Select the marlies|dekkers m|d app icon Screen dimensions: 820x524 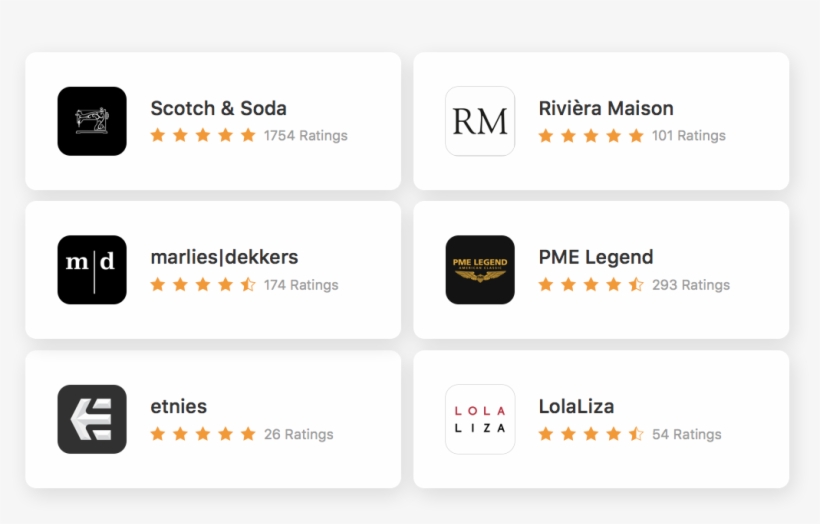point(92,270)
